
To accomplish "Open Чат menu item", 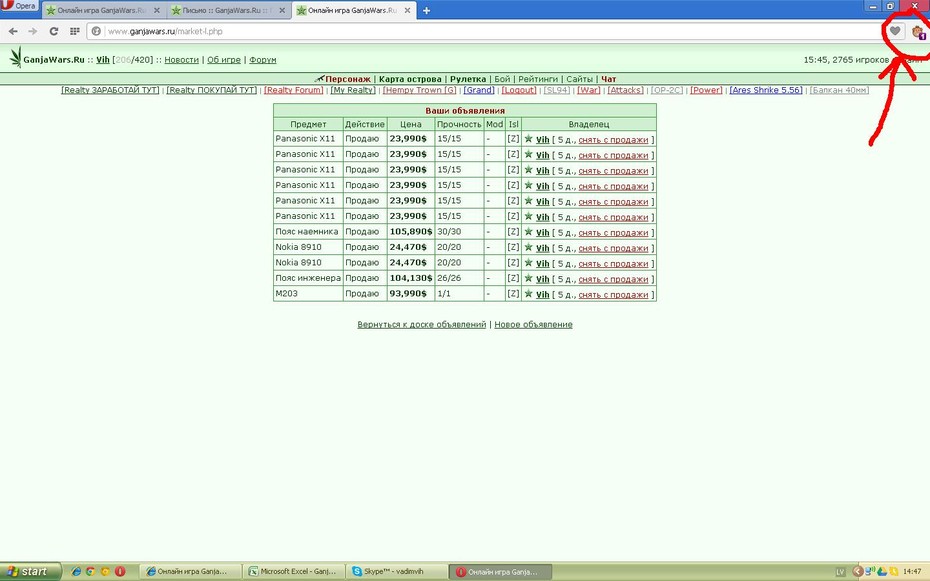I will [609, 79].
